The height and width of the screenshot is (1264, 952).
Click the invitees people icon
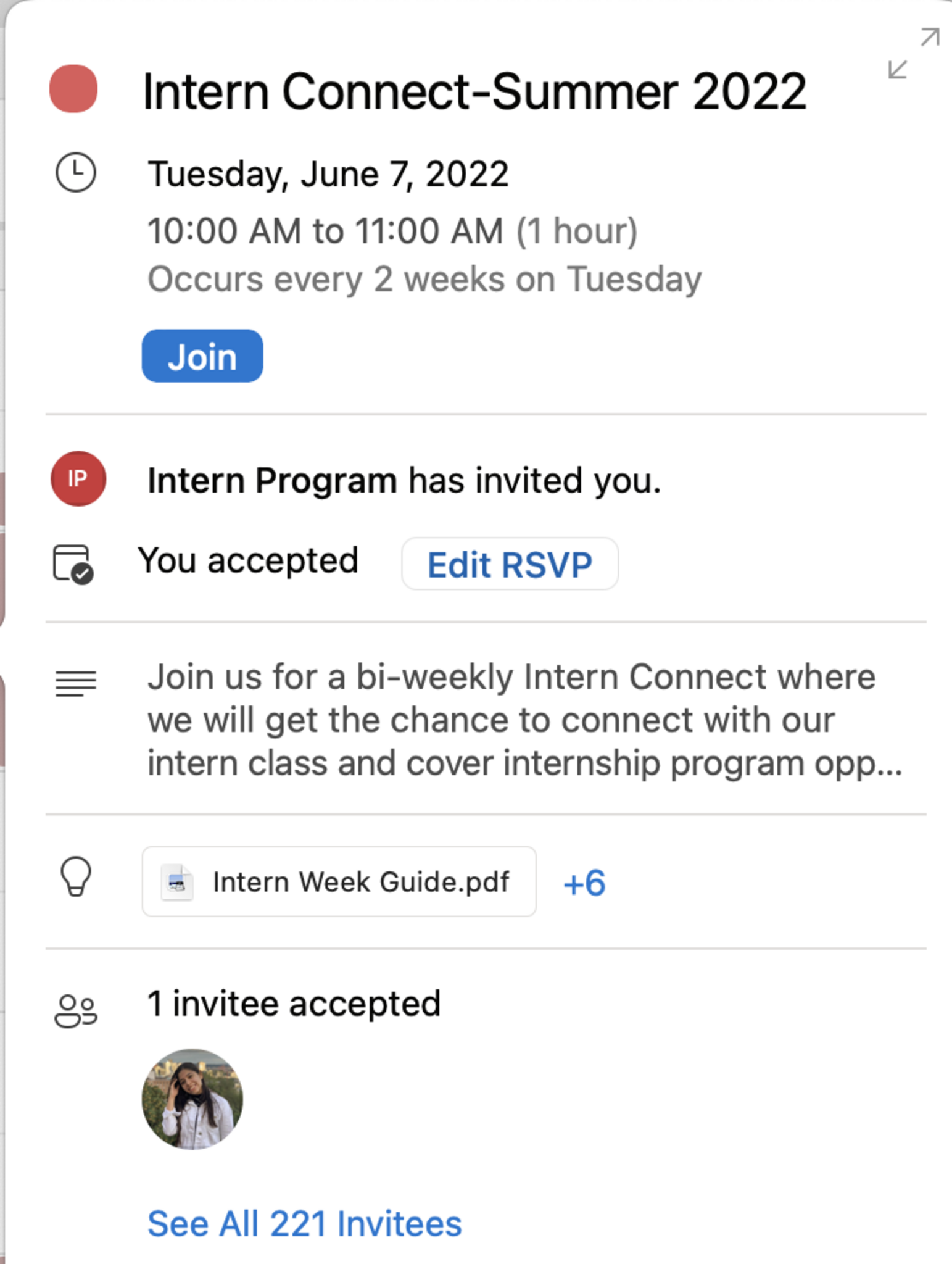click(76, 1010)
